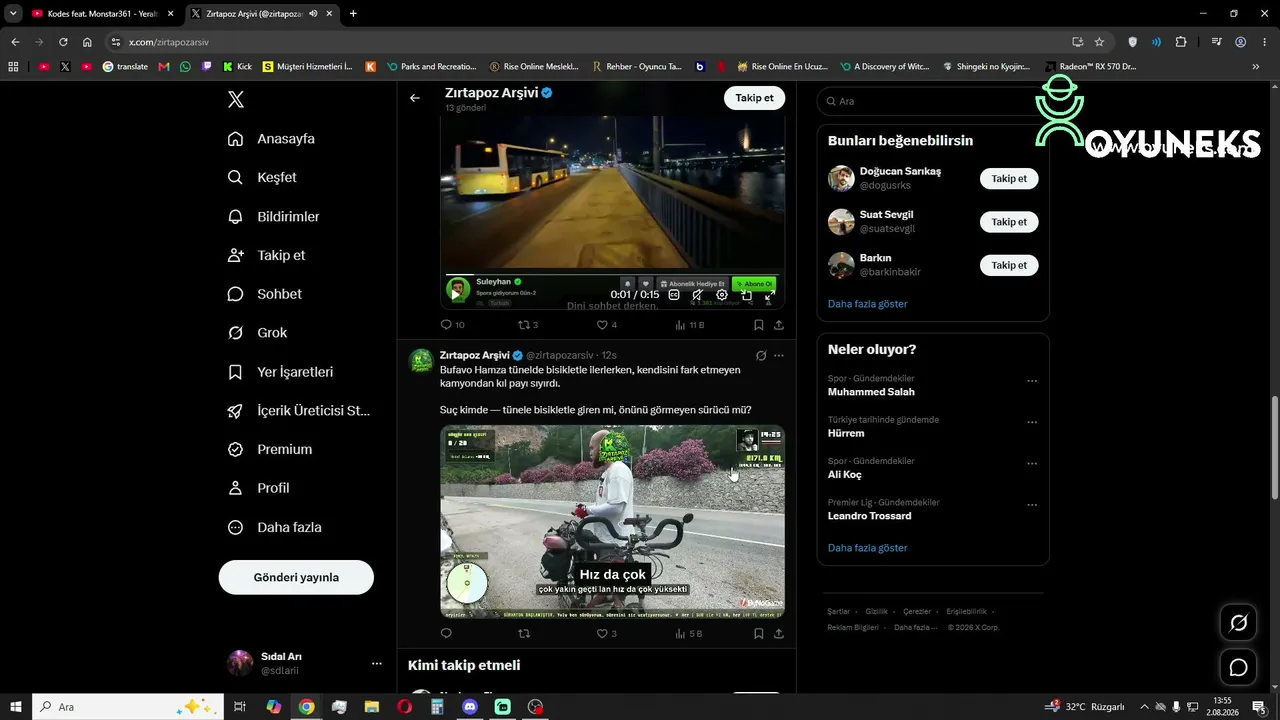View analytics showing 5 B views
1280x720 pixels.
point(689,633)
